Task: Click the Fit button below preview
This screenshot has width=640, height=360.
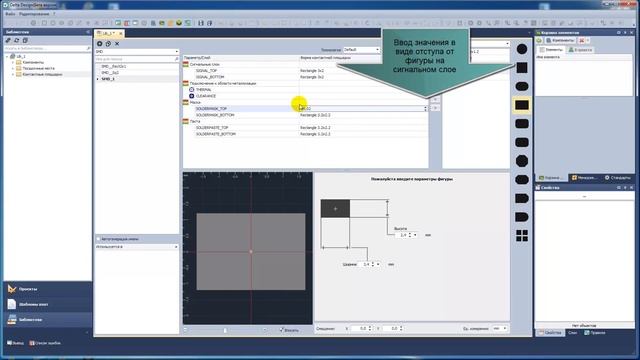Action: tap(289, 330)
